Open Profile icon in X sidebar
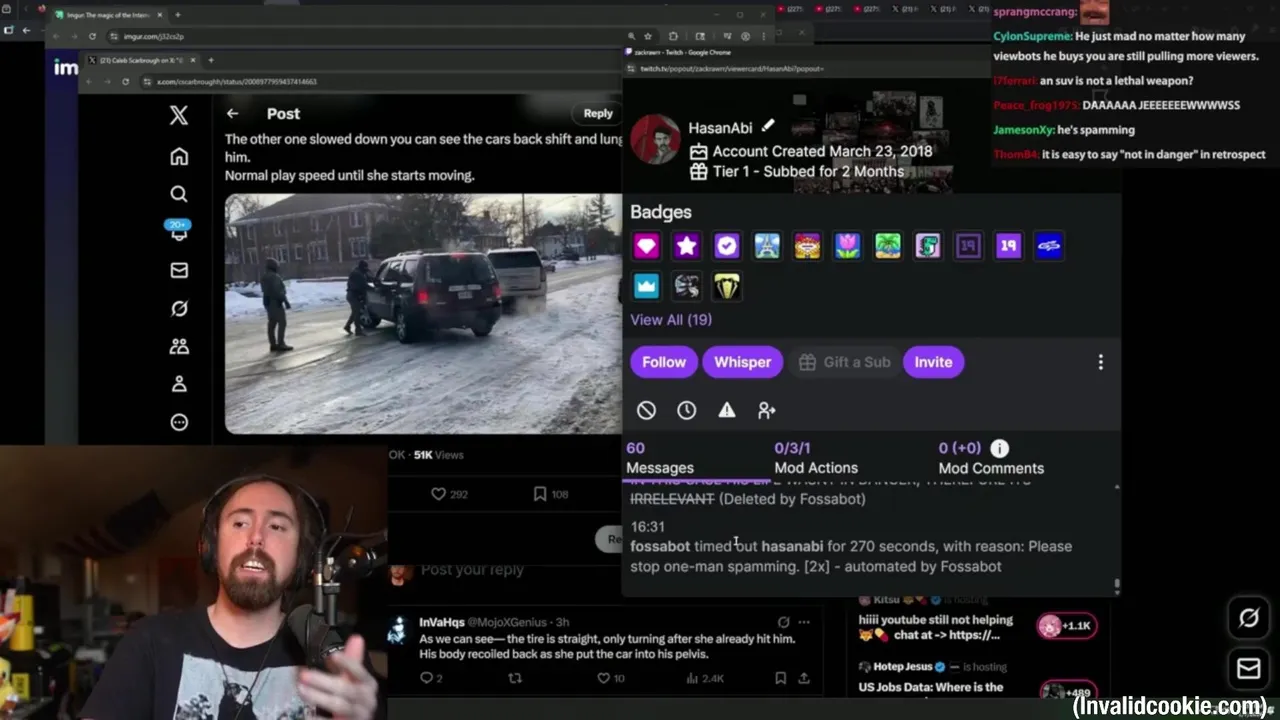The width and height of the screenshot is (1280, 720). [179, 384]
